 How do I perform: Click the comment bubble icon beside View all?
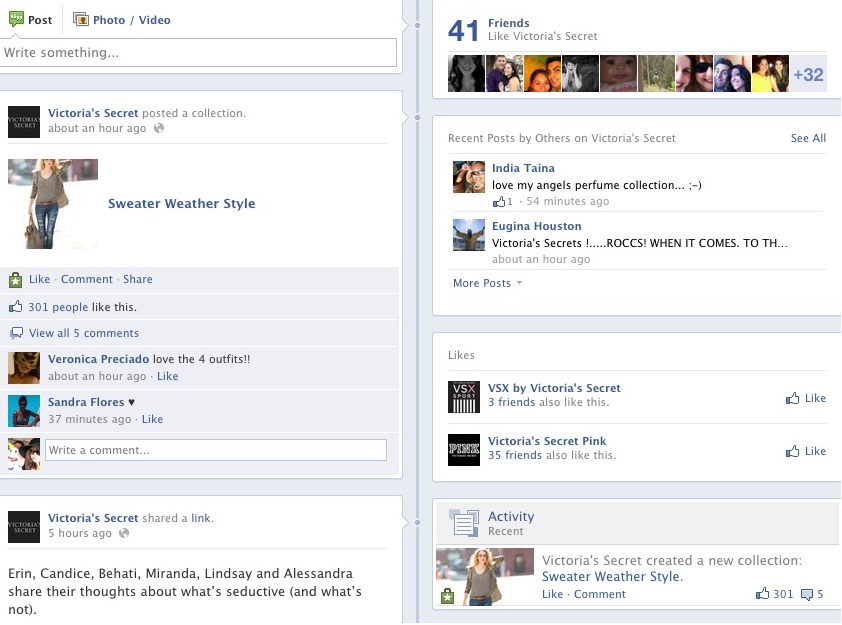coord(17,333)
